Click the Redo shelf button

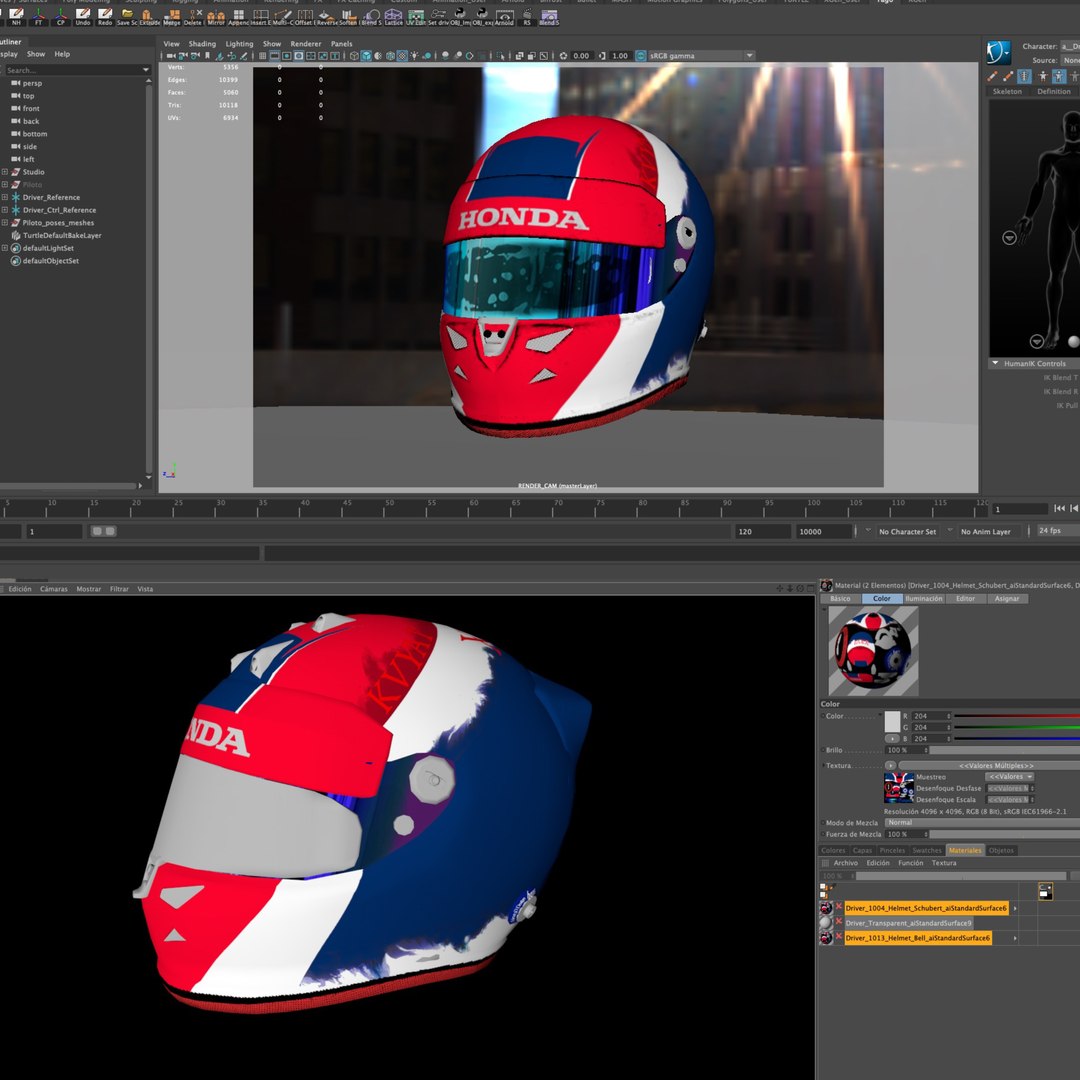click(x=105, y=17)
